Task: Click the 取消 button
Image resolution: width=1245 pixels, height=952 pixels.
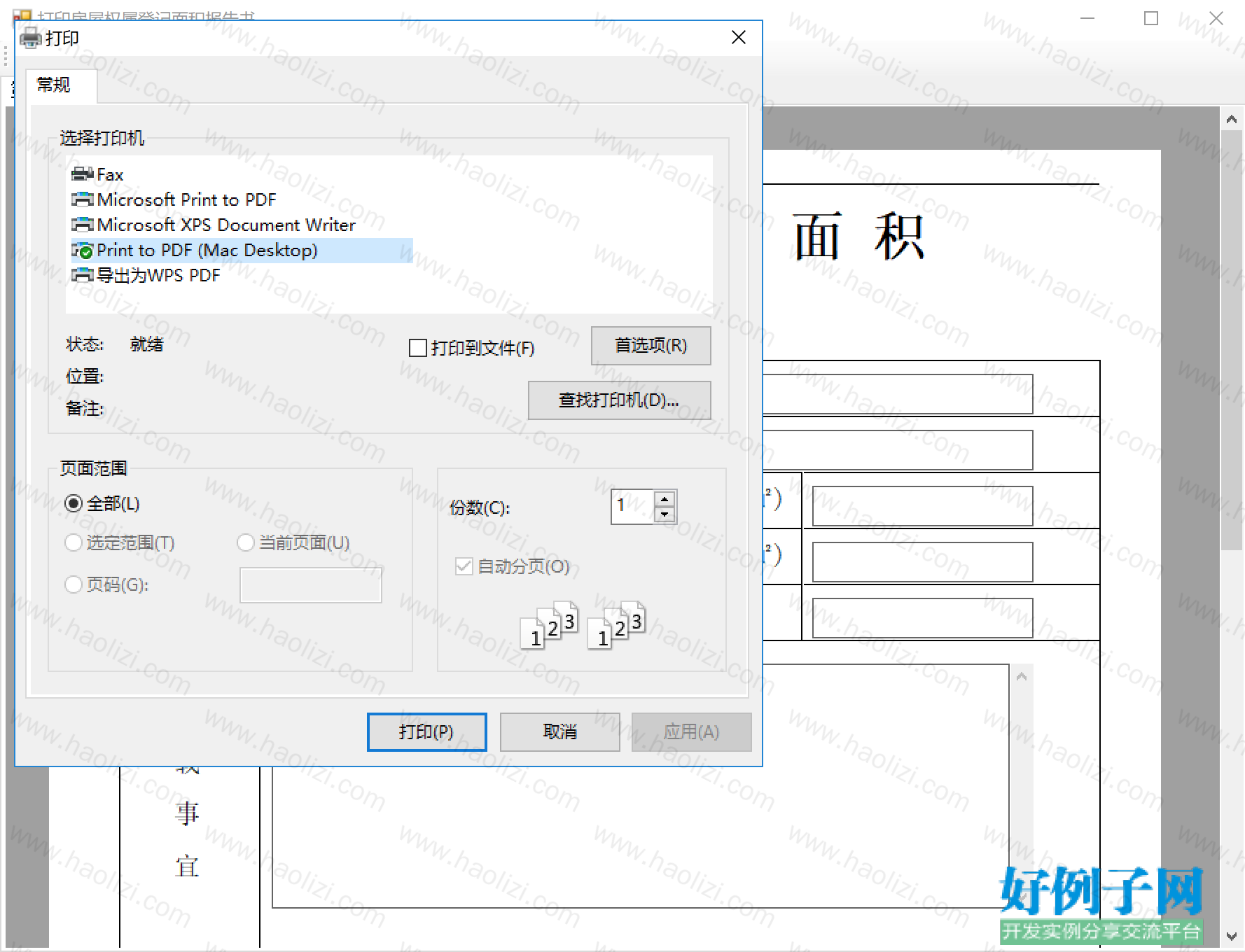Action: pyautogui.click(x=559, y=731)
